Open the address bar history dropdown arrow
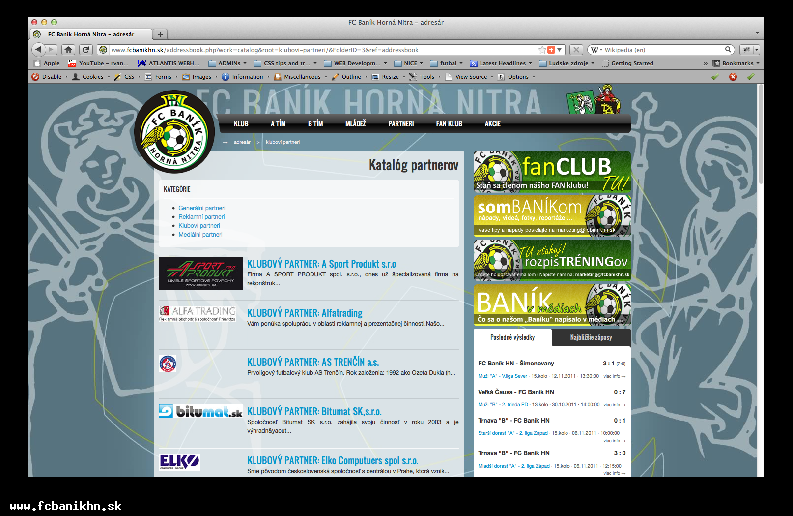Screen dimensions: 793x516 click(x=559, y=50)
